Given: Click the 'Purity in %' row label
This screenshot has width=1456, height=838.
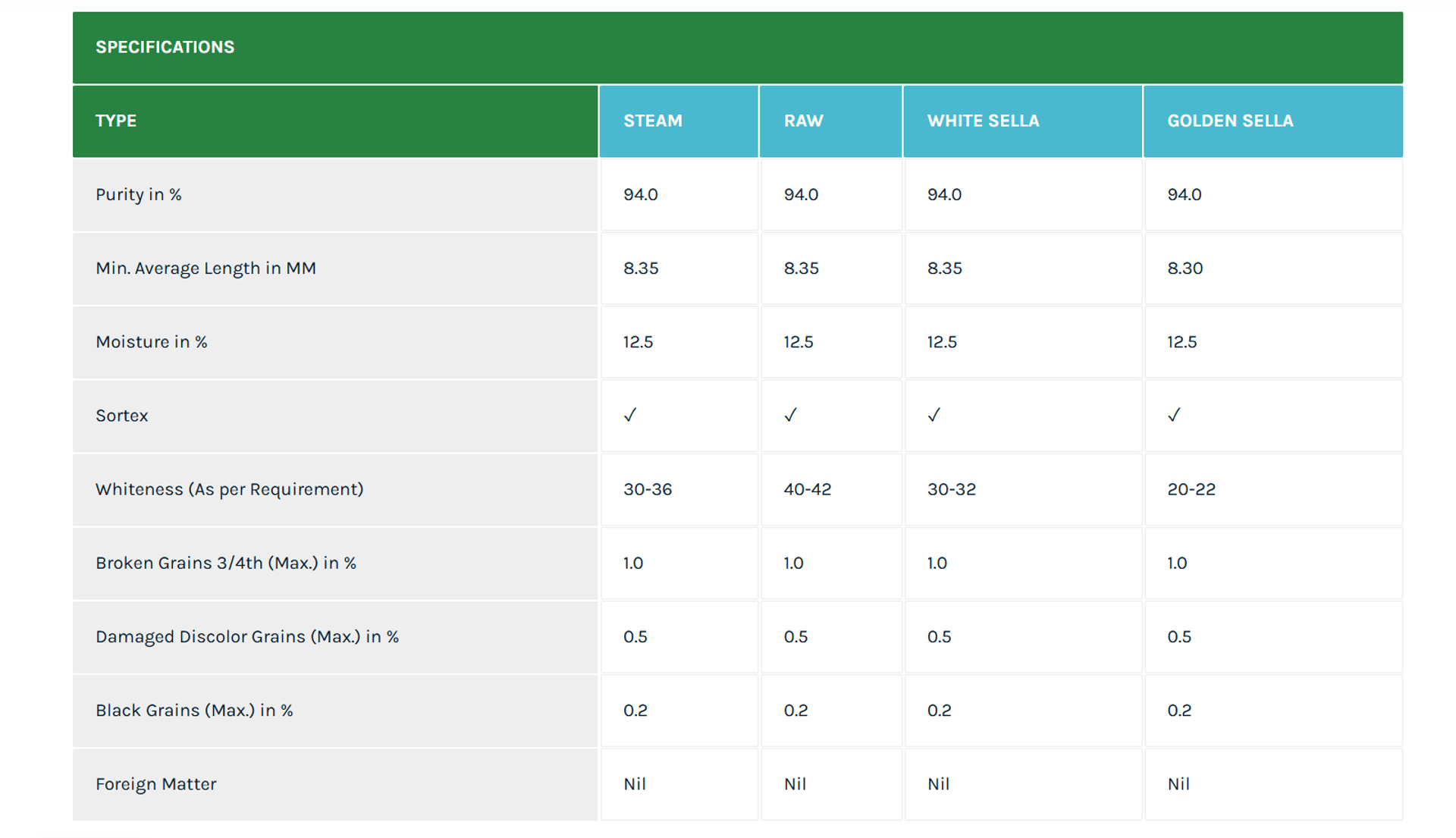Looking at the screenshot, I should tap(139, 195).
